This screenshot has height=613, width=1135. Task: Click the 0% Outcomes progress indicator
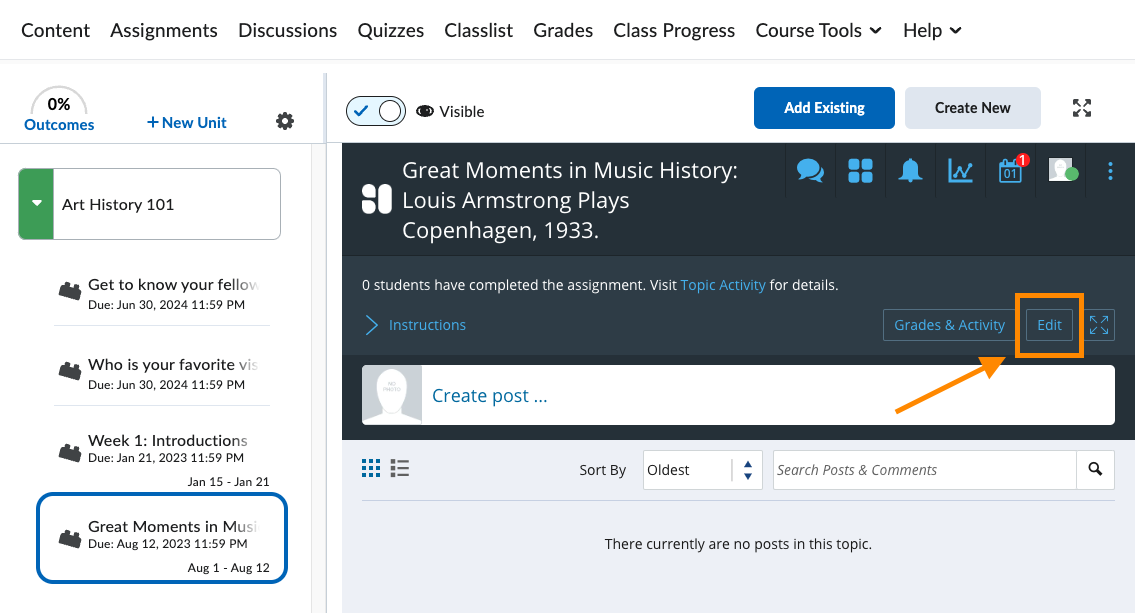tap(59, 112)
